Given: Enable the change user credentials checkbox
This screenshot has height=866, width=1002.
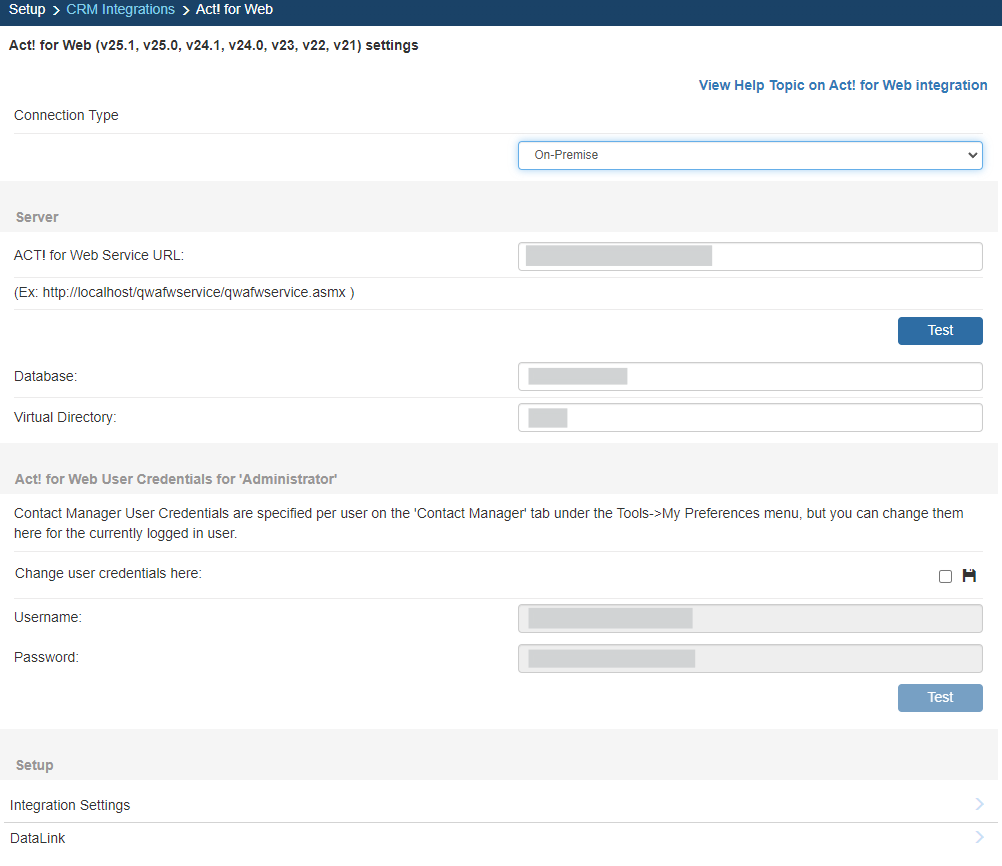Looking at the screenshot, I should click(x=945, y=577).
